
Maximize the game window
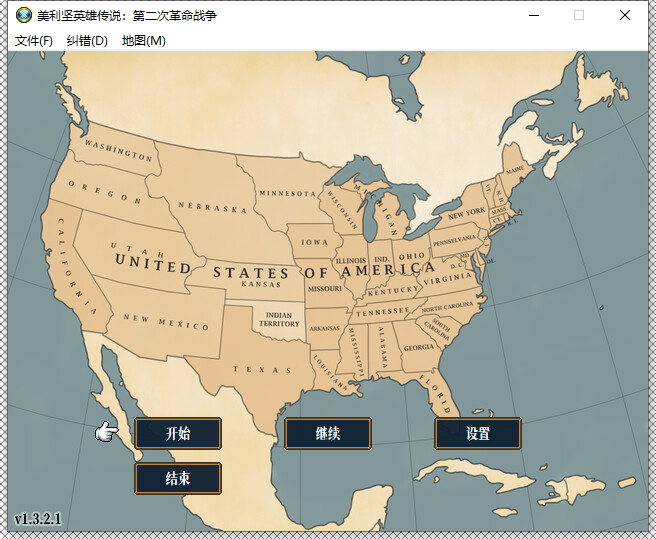(579, 15)
